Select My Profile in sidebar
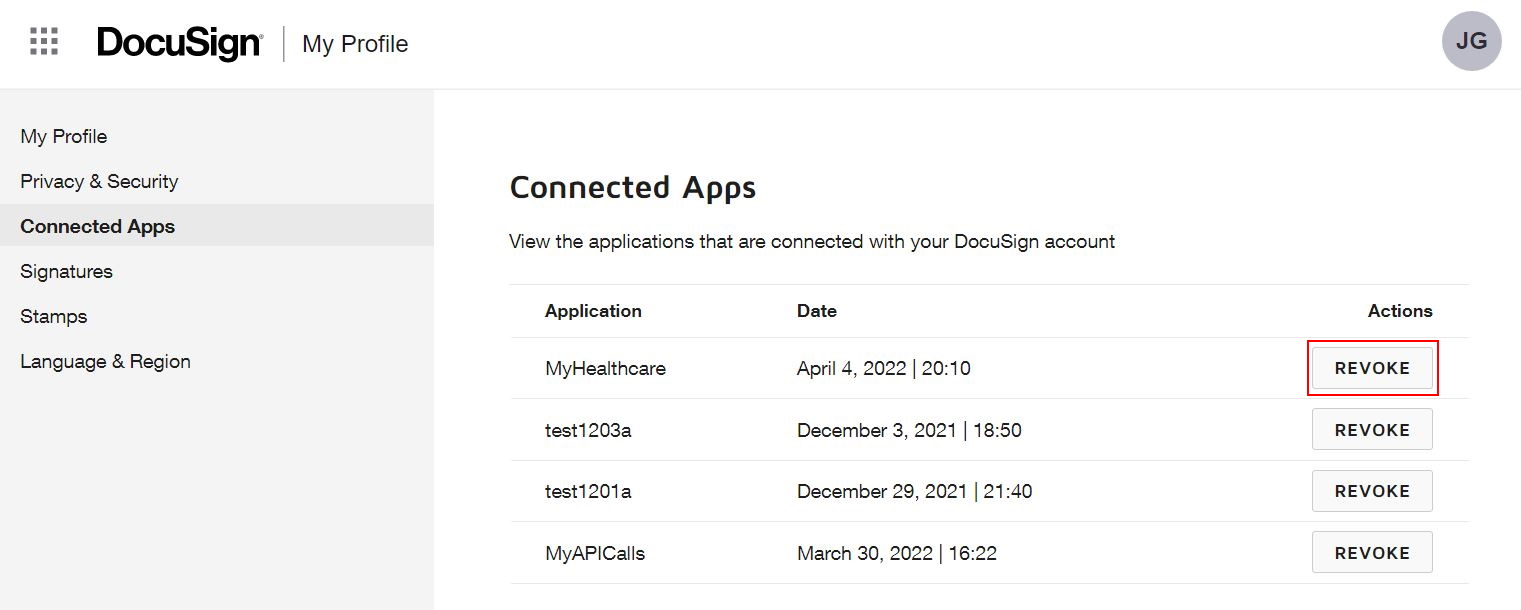This screenshot has width=1521, height=610. 64,136
